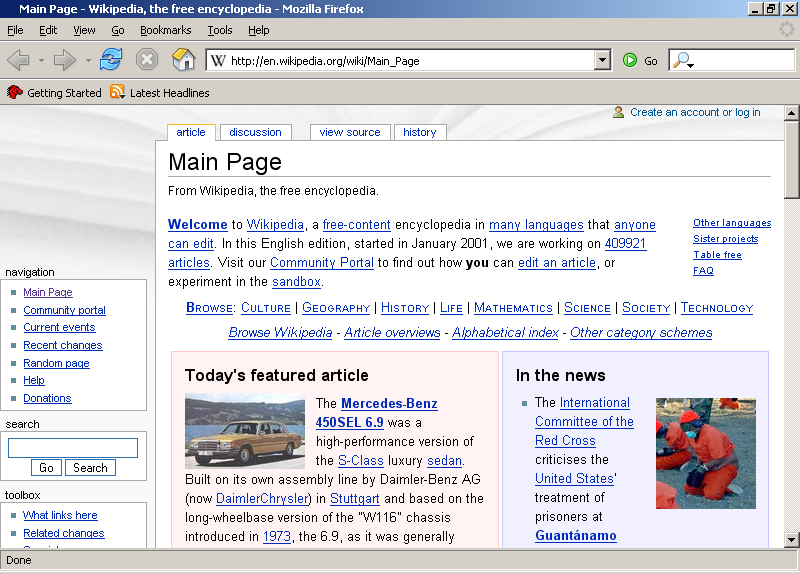800x574 pixels.
Task: Browse the Mathematics category
Action: (513, 308)
